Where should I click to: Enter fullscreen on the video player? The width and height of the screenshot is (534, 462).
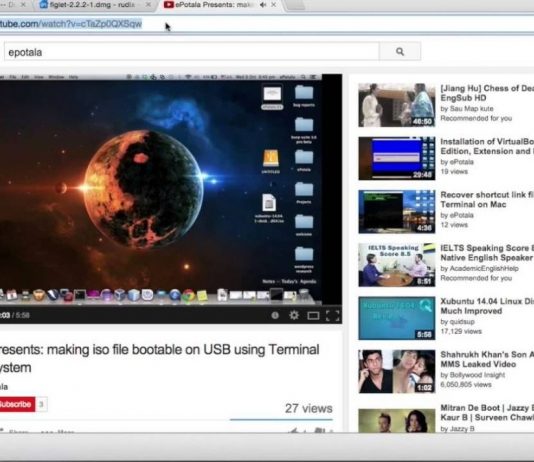(x=332, y=316)
